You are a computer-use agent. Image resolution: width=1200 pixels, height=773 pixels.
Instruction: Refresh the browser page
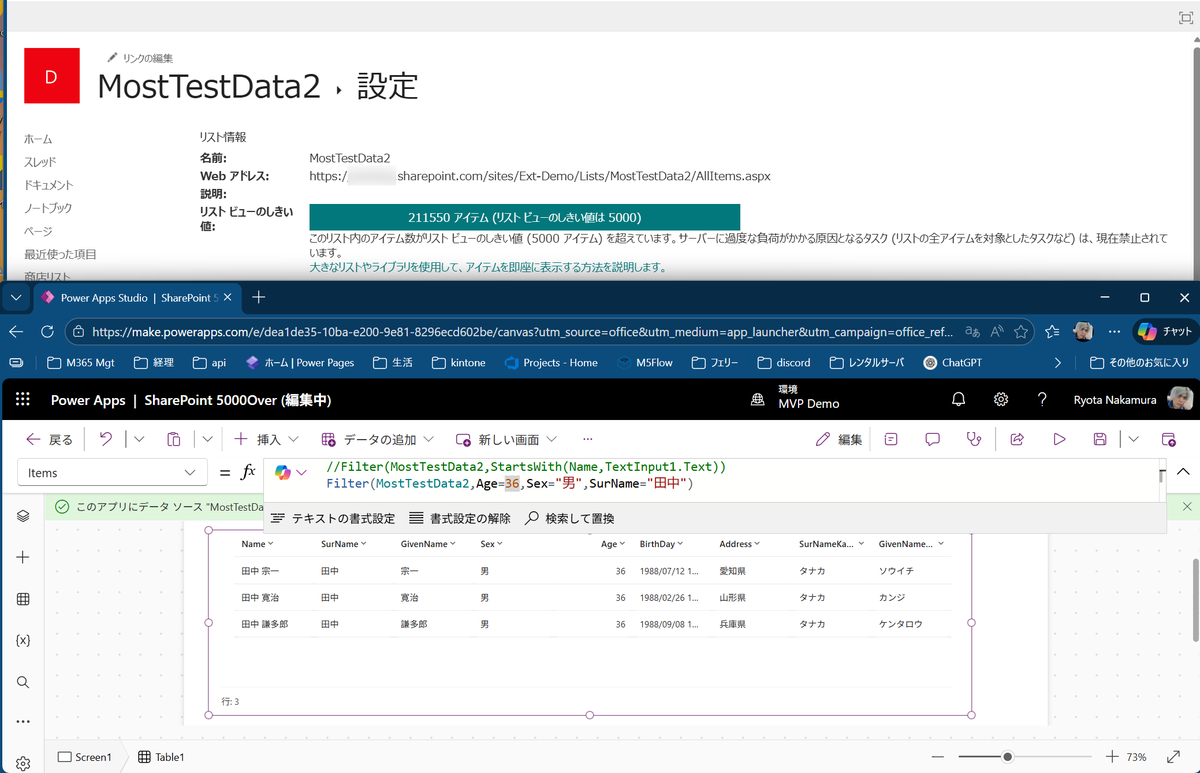click(47, 331)
